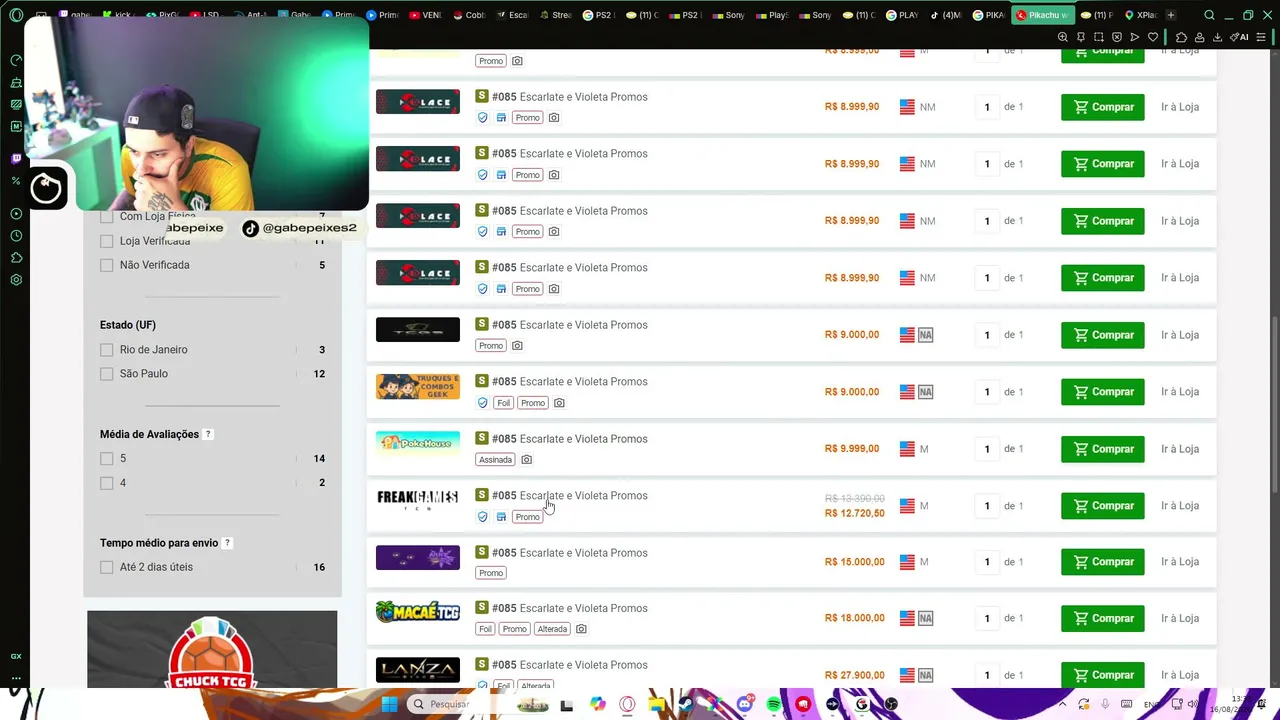Check rating 5 filter checkbox

(107, 459)
